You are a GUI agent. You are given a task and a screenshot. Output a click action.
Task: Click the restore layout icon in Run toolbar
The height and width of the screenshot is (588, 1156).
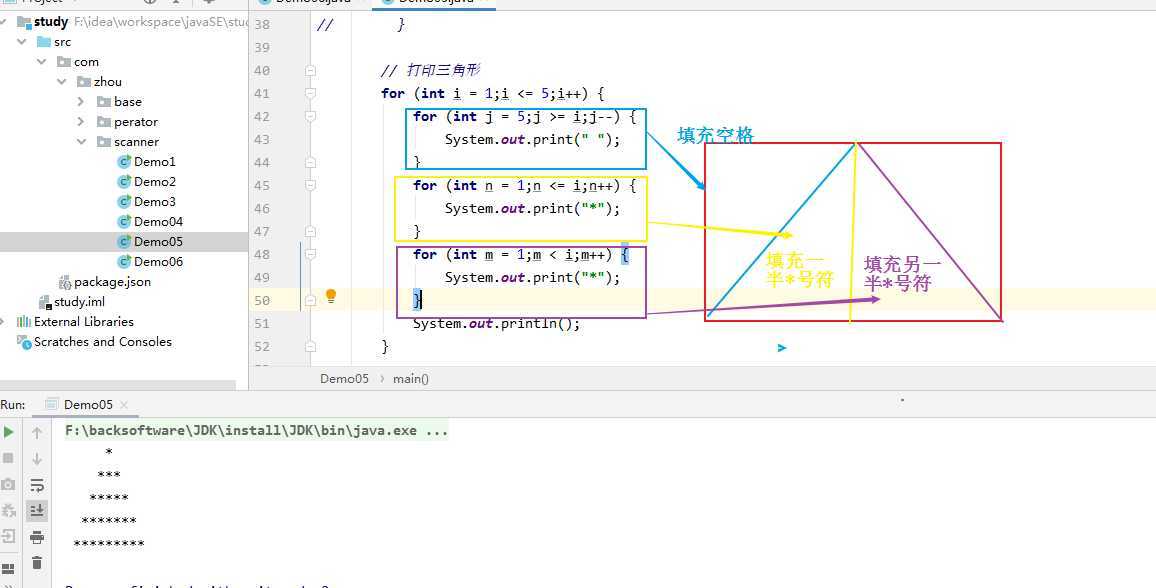click(x=8, y=569)
